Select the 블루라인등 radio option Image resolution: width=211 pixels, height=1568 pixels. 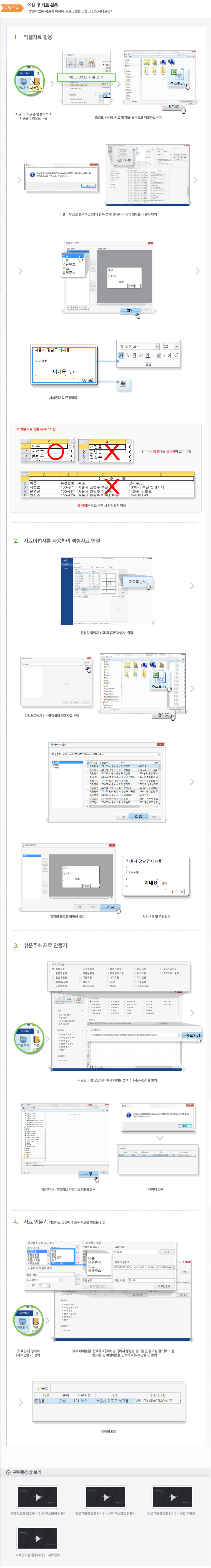pyautogui.click(x=114, y=968)
